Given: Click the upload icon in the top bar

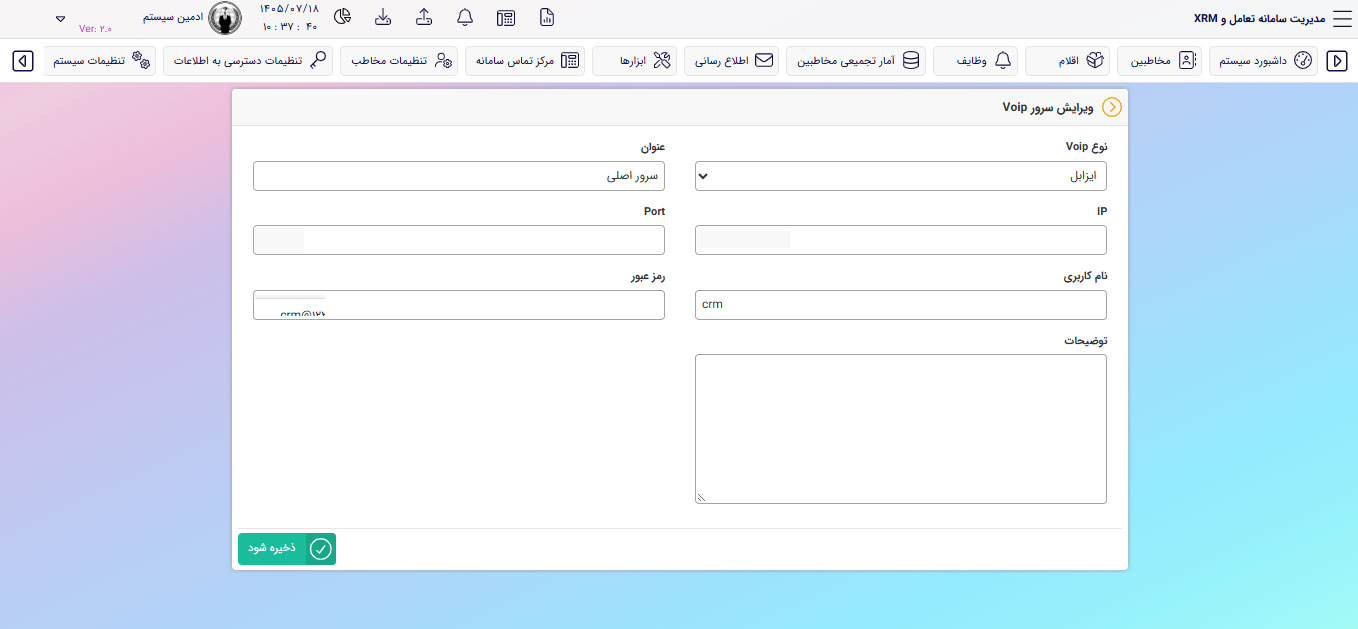Looking at the screenshot, I should [424, 17].
